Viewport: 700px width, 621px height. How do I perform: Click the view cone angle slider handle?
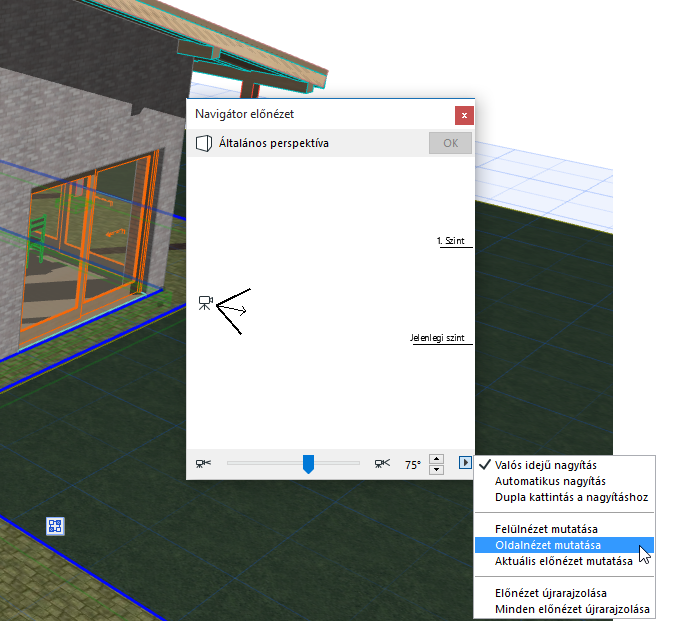[x=308, y=464]
